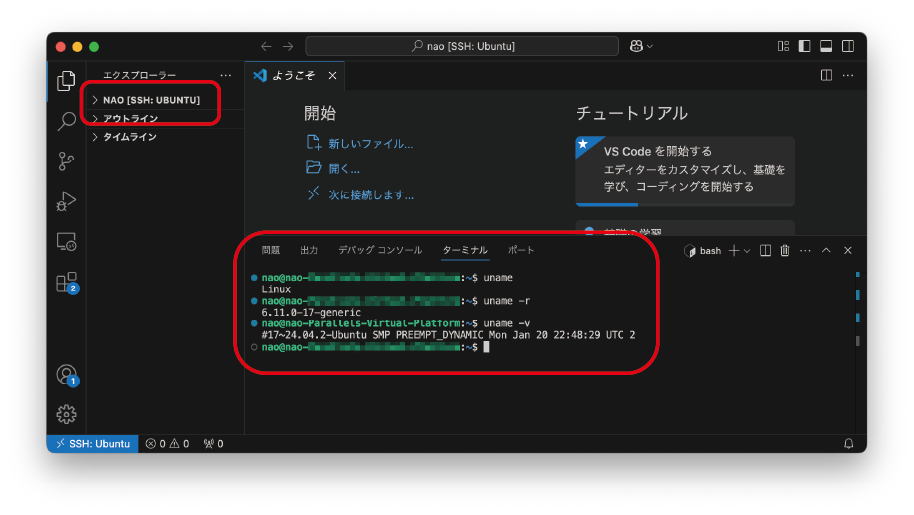914x515 pixels.
Task: Open the Remote Explorer icon
Action: (66, 242)
